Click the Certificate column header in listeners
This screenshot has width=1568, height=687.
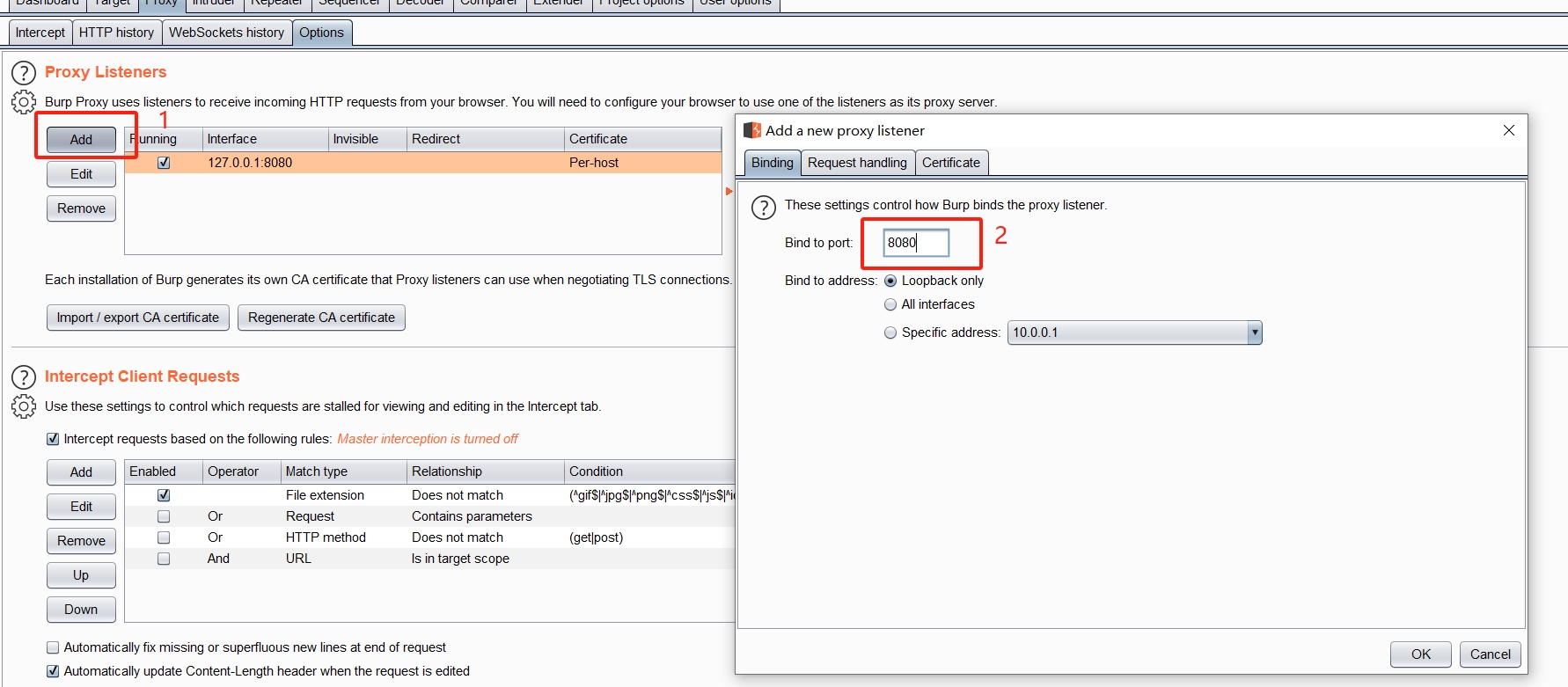(x=642, y=139)
